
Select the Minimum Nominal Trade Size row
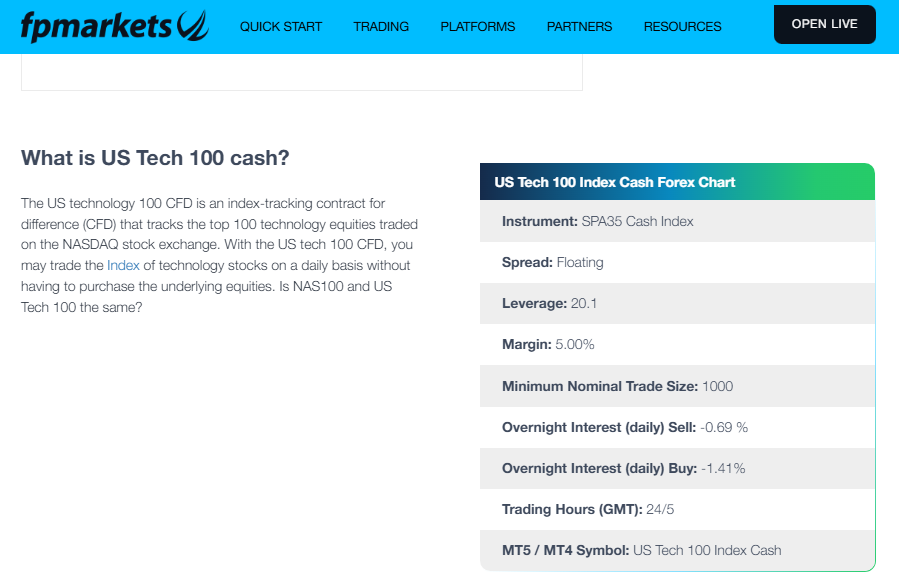coord(677,386)
